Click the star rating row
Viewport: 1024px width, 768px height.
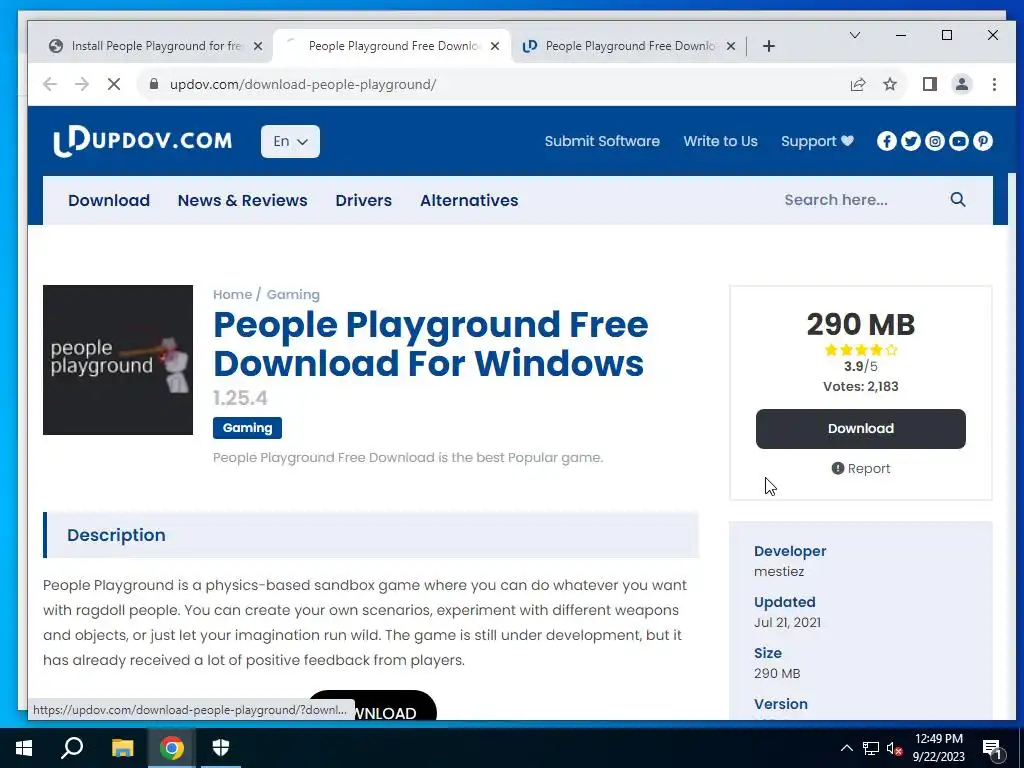point(861,350)
